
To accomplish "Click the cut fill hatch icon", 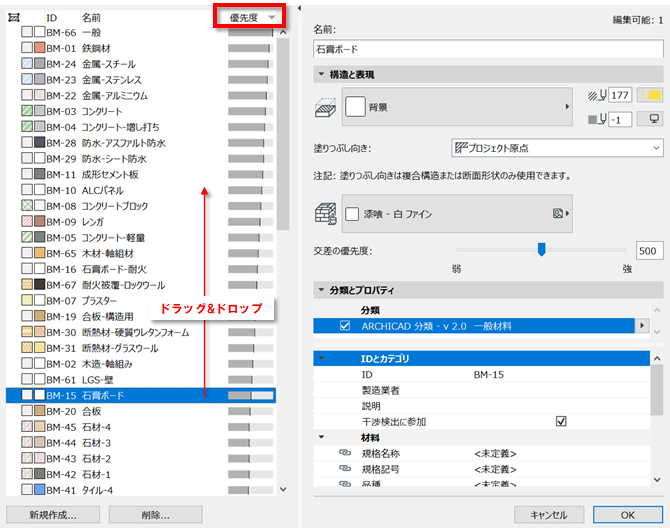I will click(x=326, y=107).
